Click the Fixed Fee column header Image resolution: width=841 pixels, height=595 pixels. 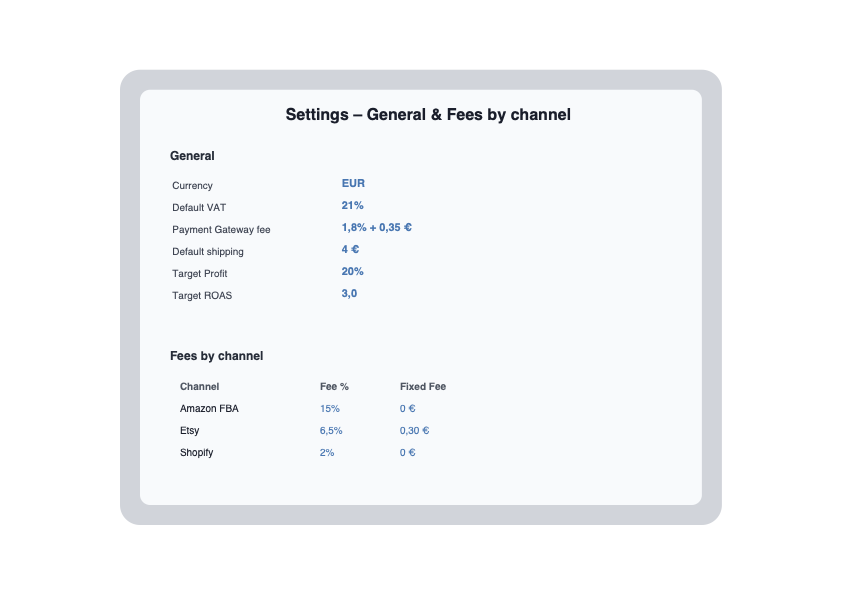coord(423,387)
